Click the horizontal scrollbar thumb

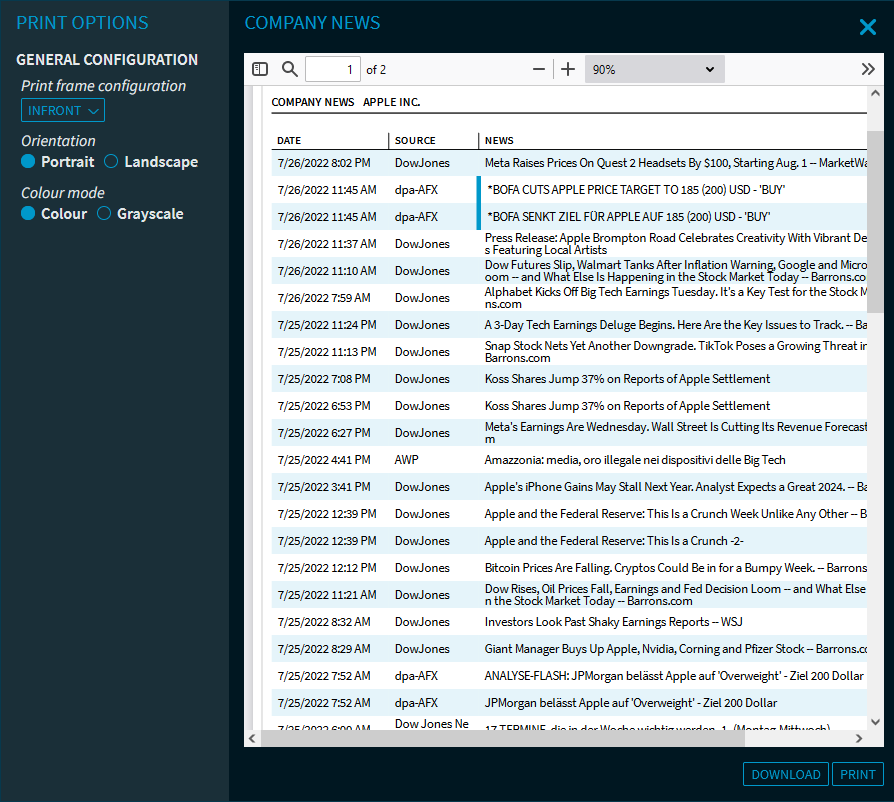pos(502,738)
